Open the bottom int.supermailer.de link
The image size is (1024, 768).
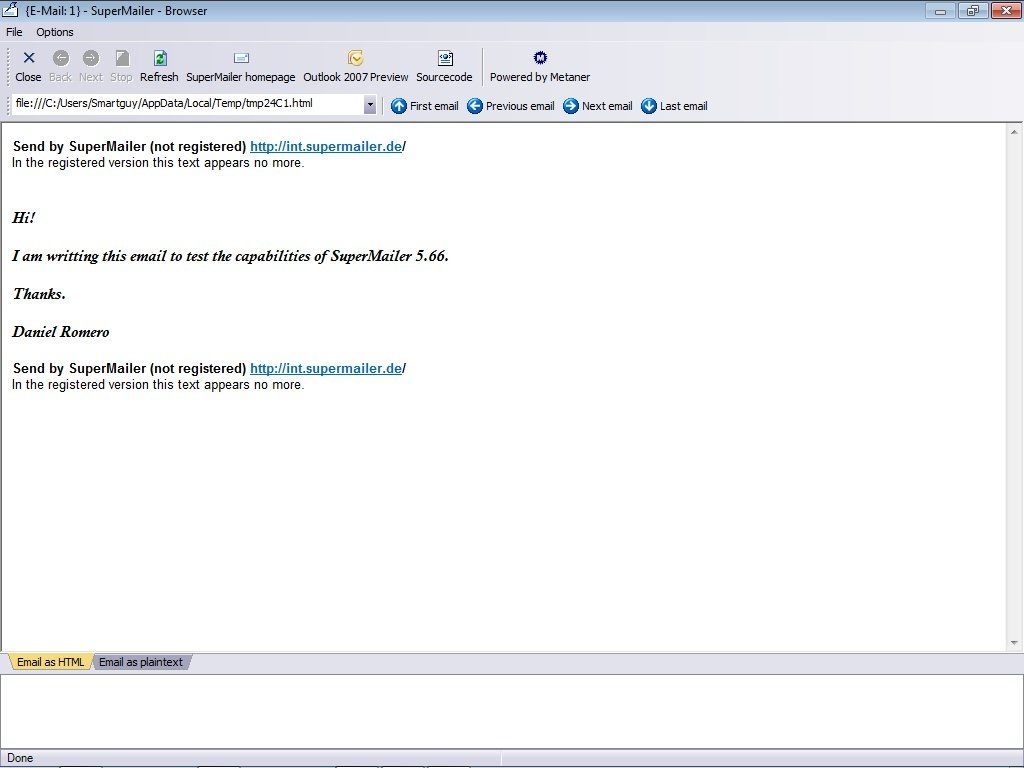coord(326,368)
